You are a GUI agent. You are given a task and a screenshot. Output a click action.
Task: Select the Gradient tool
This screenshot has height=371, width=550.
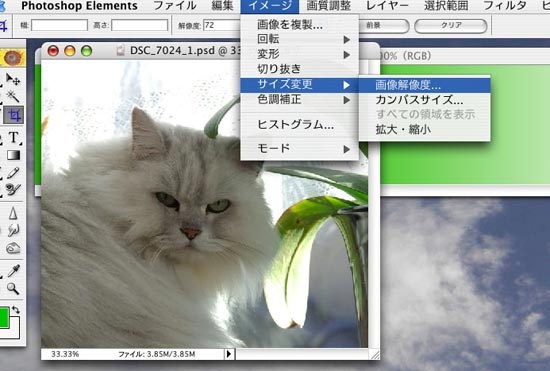click(x=13, y=155)
